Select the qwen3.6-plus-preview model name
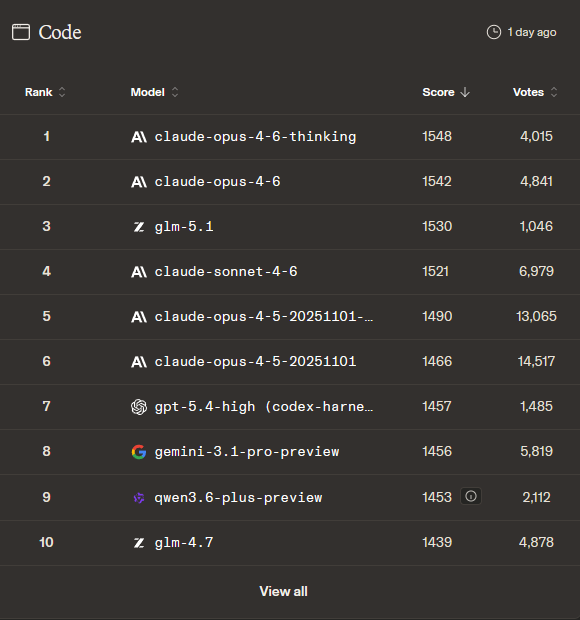Image resolution: width=580 pixels, height=620 pixels. pos(238,498)
